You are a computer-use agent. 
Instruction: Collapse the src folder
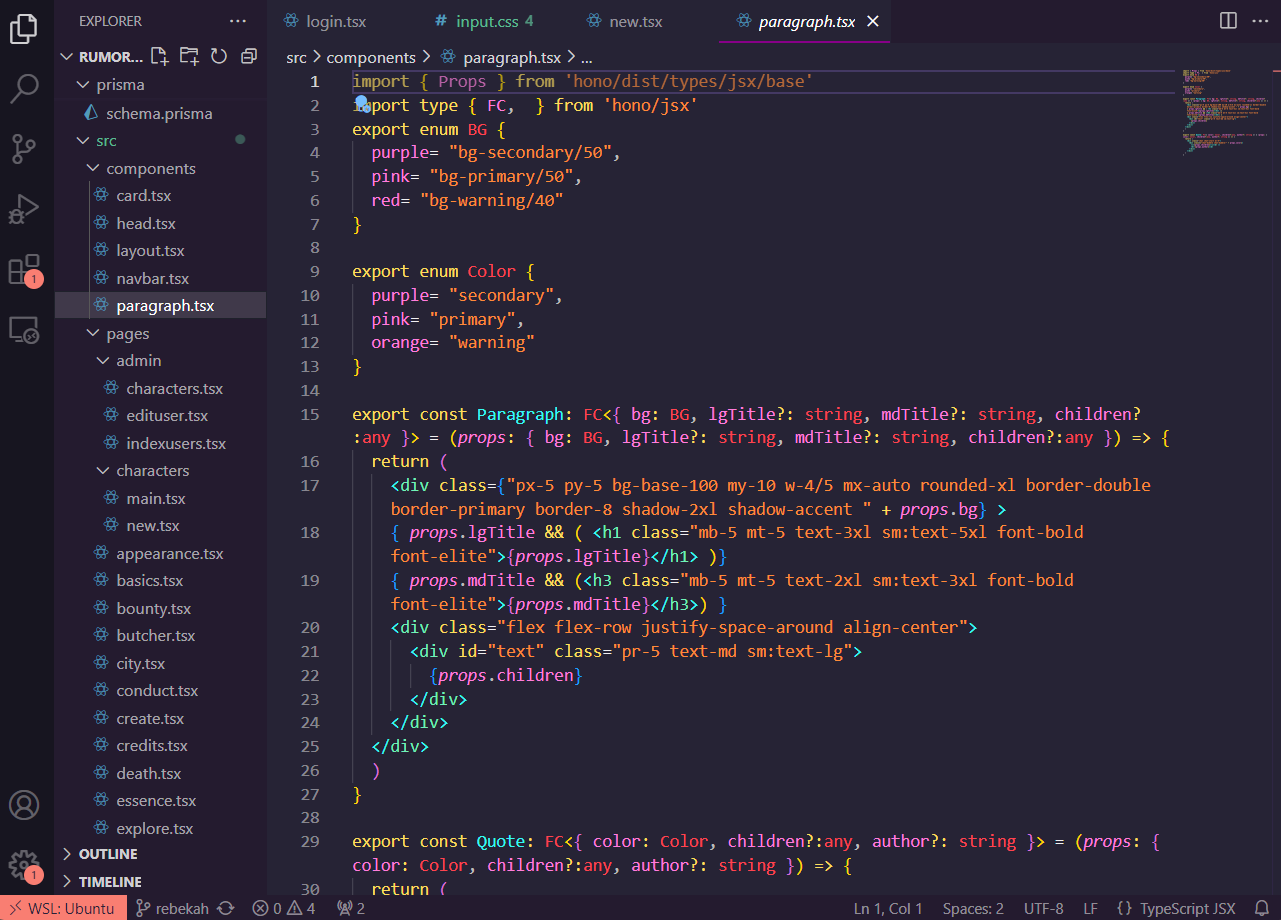[x=106, y=141]
